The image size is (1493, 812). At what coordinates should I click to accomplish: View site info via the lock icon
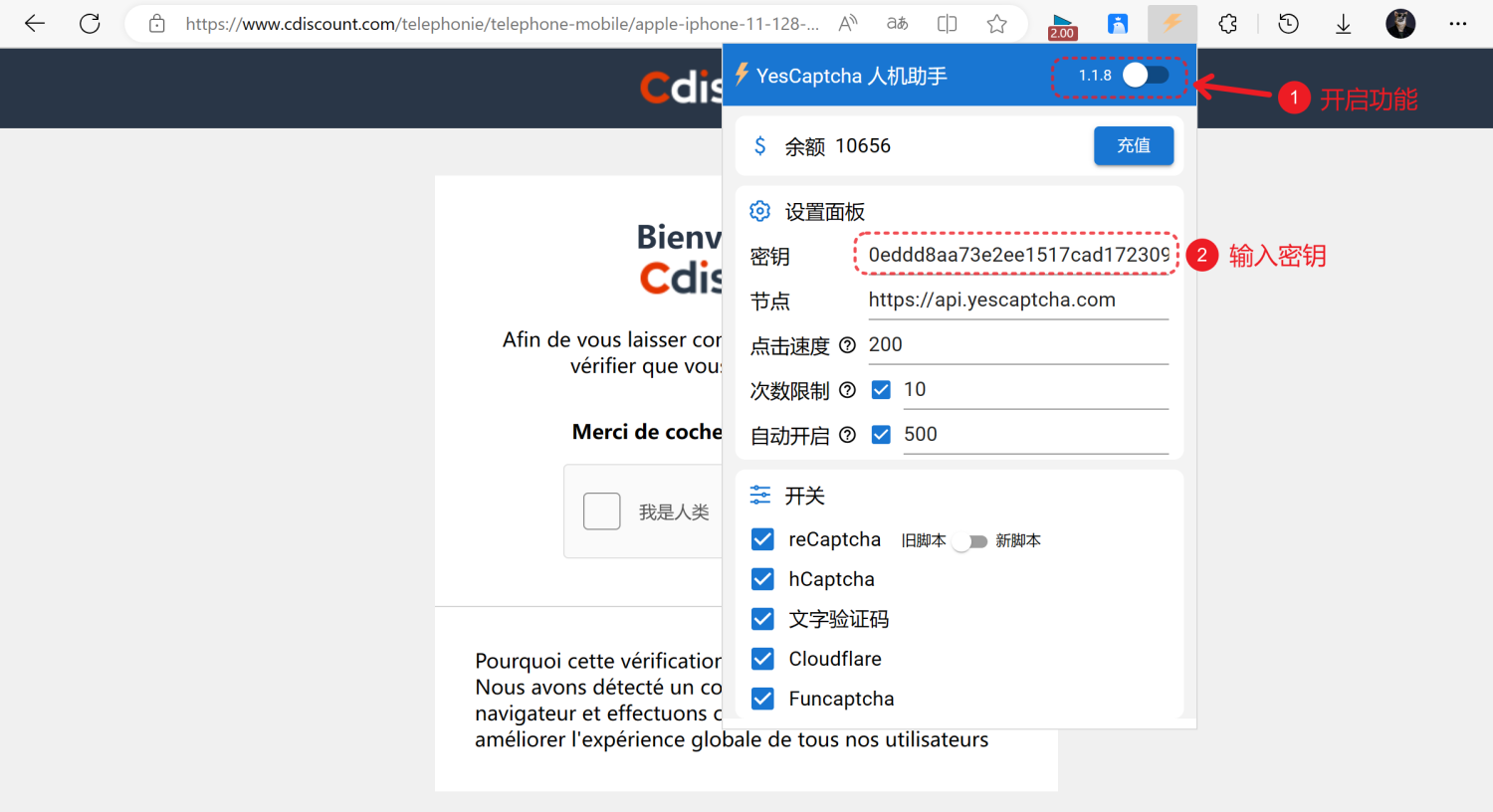click(x=157, y=24)
